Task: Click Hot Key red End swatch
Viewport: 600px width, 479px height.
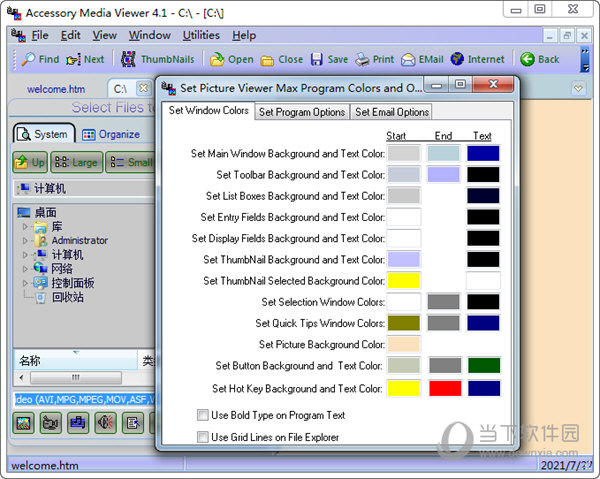Action: click(x=445, y=388)
